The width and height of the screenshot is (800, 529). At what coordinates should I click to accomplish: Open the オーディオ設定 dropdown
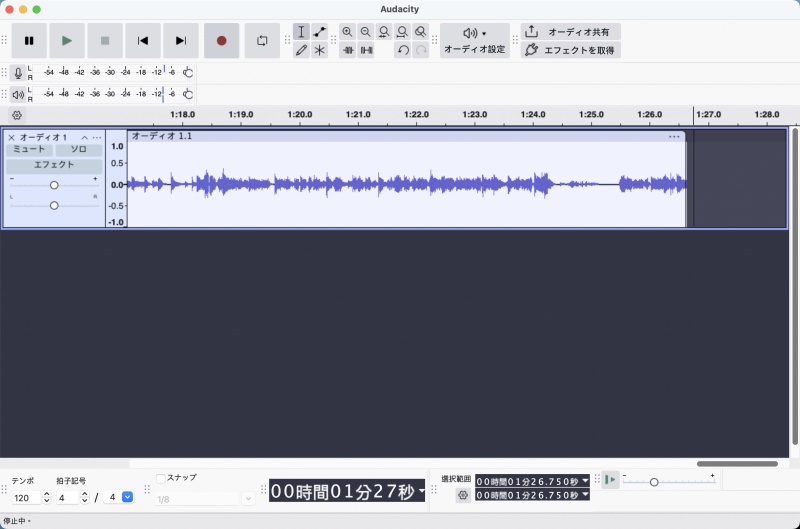(x=474, y=40)
